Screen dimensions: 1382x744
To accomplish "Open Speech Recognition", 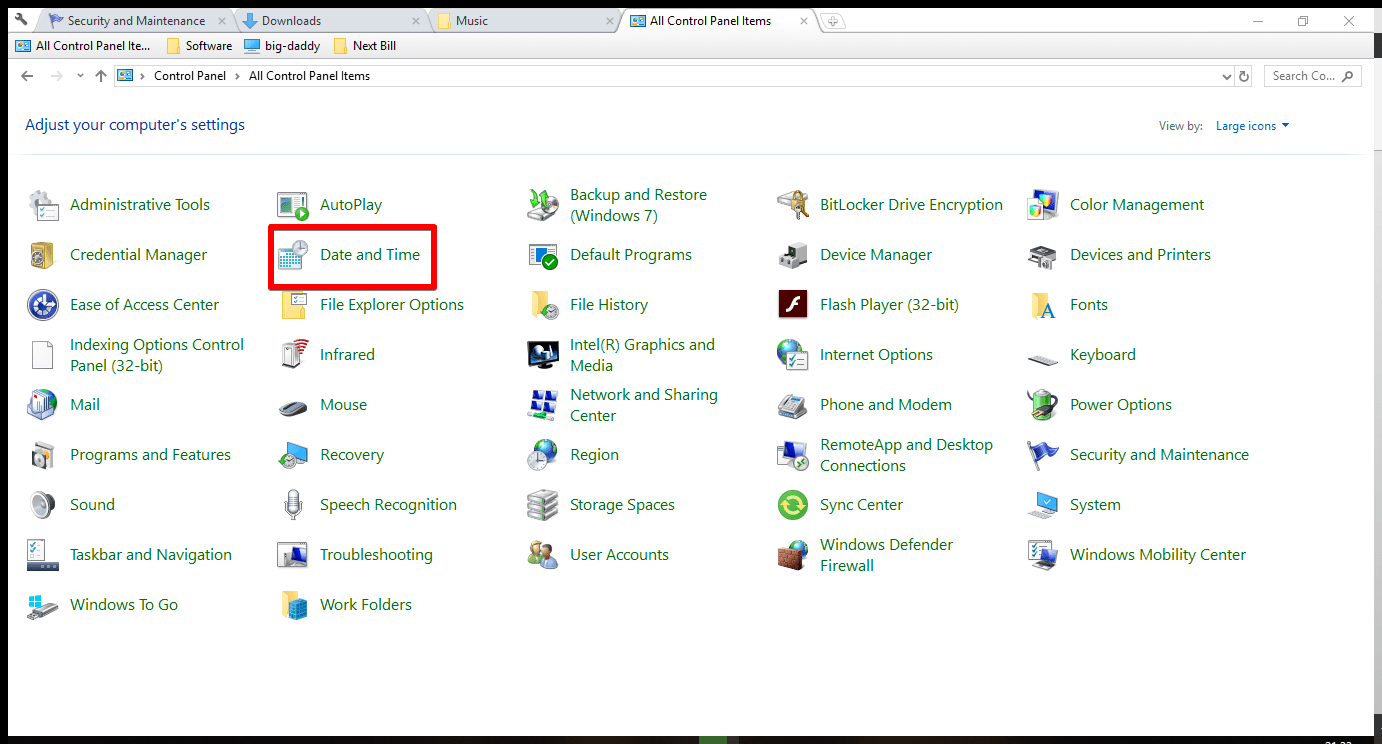I will pos(388,505).
